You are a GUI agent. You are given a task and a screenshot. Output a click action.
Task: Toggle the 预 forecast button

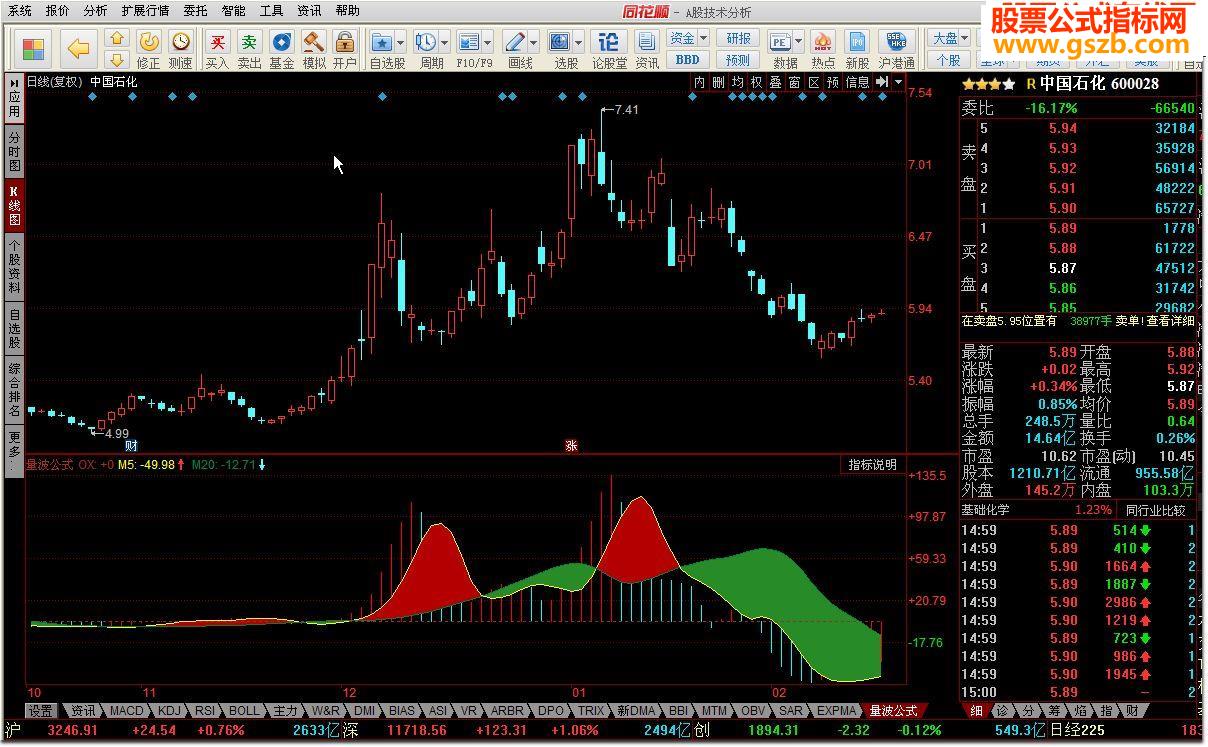pos(832,82)
